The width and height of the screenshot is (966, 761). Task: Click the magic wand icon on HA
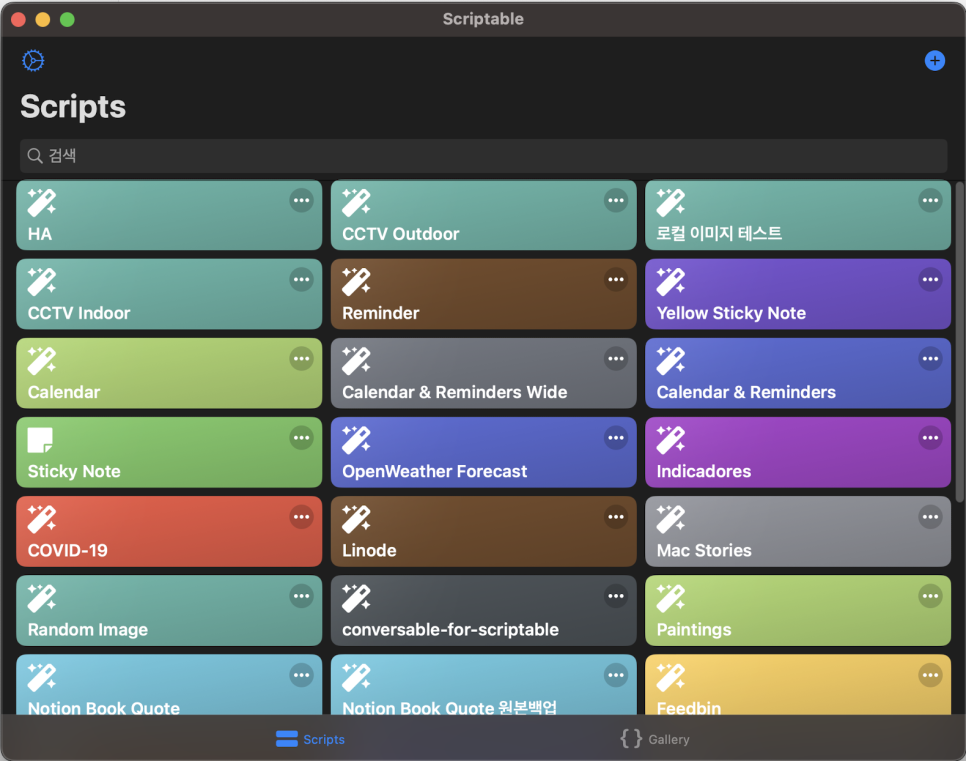click(42, 203)
